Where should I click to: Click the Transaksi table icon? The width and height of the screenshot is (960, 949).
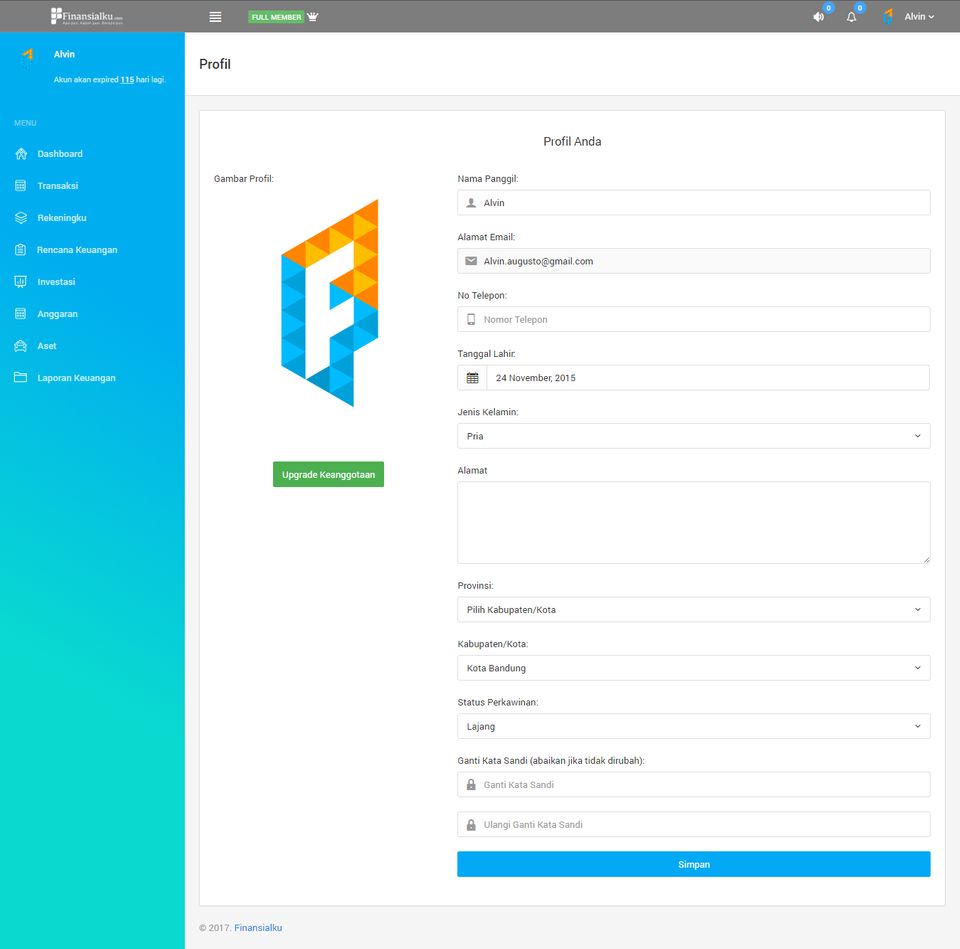point(20,186)
